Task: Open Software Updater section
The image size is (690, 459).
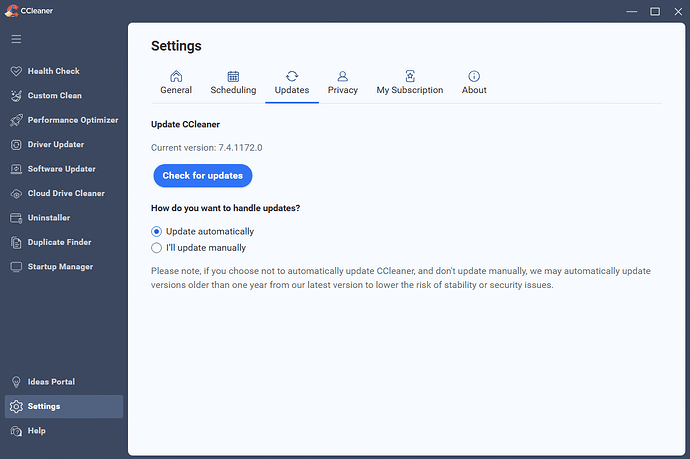Action: point(61,169)
